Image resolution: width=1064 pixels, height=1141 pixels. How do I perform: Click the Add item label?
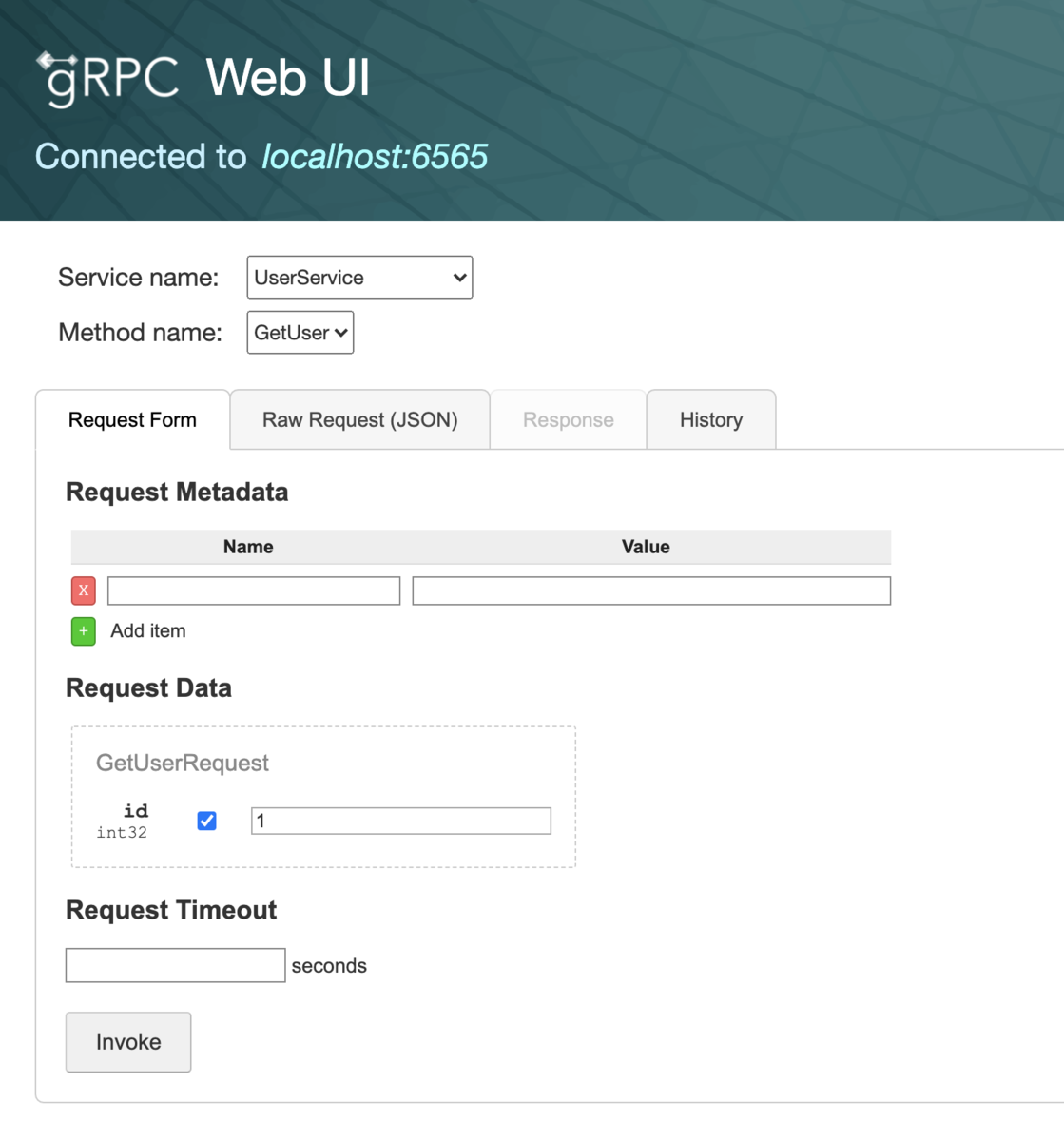pos(148,631)
